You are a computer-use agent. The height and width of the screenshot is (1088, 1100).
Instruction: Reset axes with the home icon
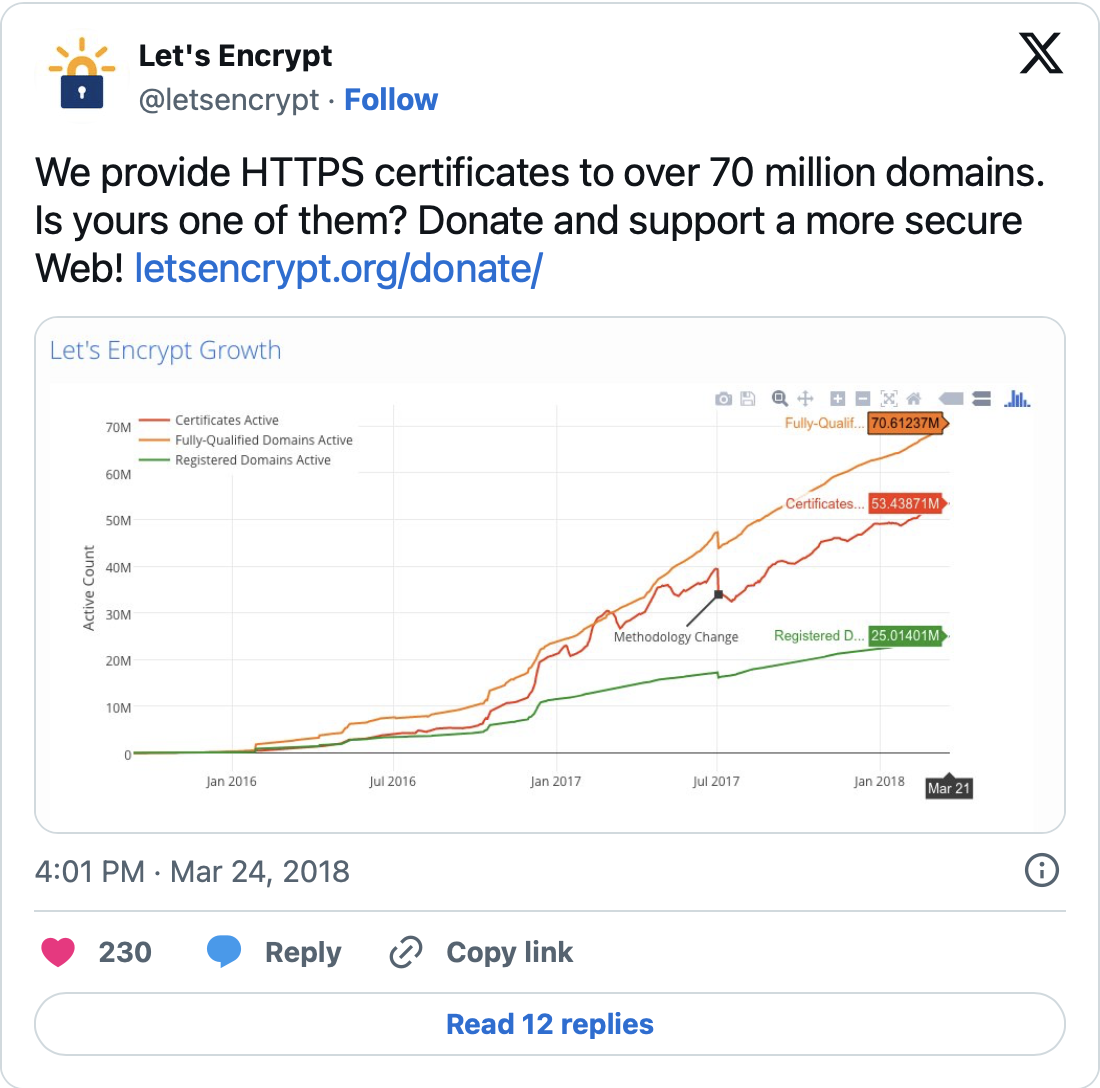(912, 399)
